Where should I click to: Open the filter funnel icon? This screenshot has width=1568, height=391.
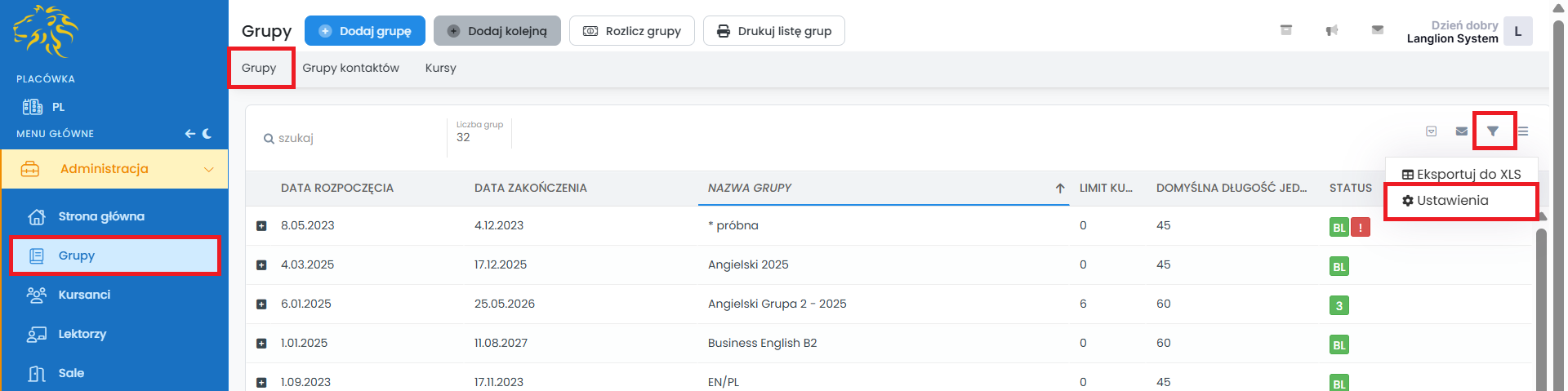point(1493,131)
